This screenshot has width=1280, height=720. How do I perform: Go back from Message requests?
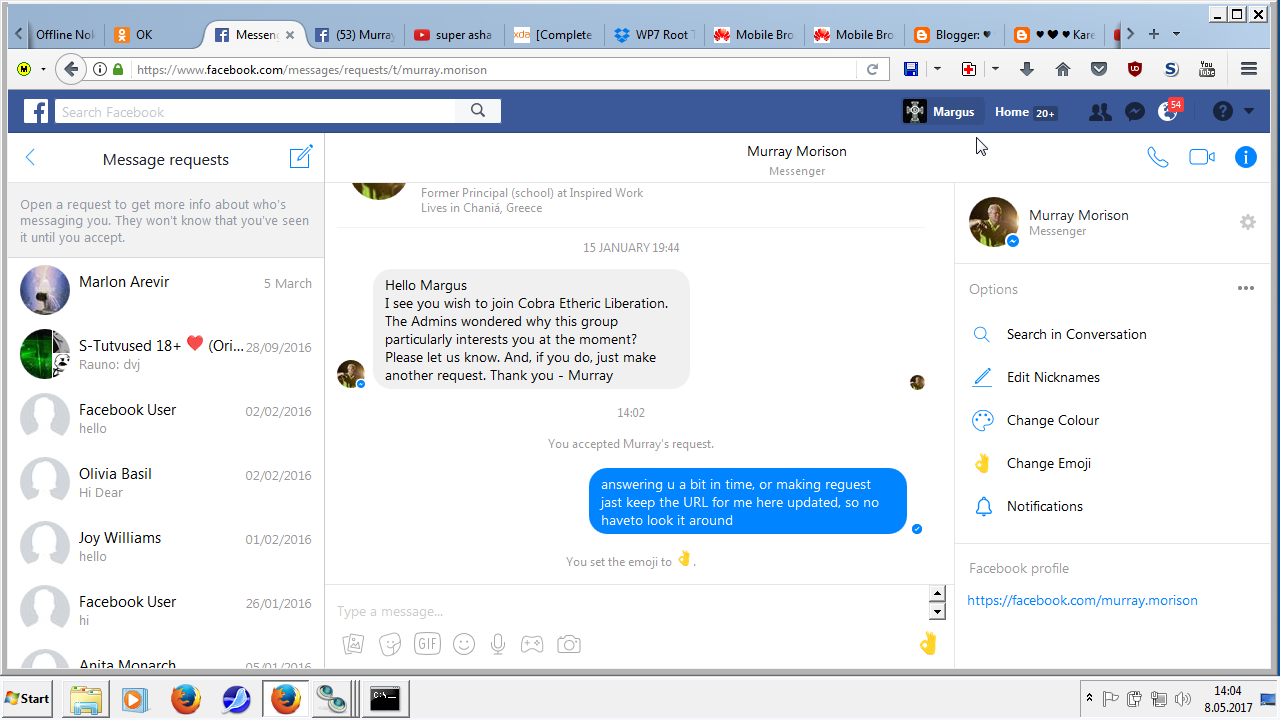(x=30, y=158)
